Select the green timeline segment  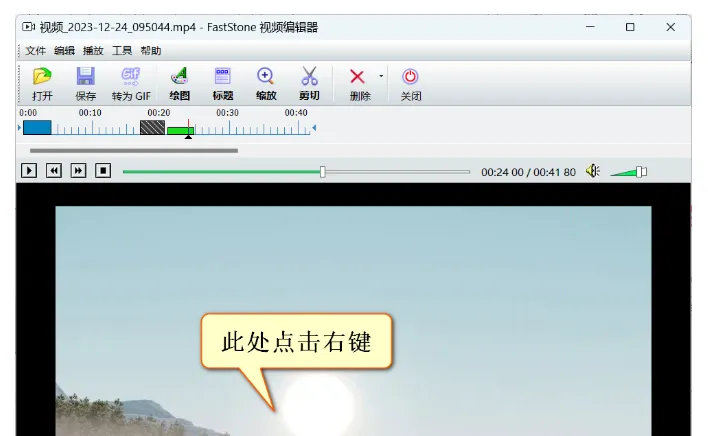tap(180, 131)
